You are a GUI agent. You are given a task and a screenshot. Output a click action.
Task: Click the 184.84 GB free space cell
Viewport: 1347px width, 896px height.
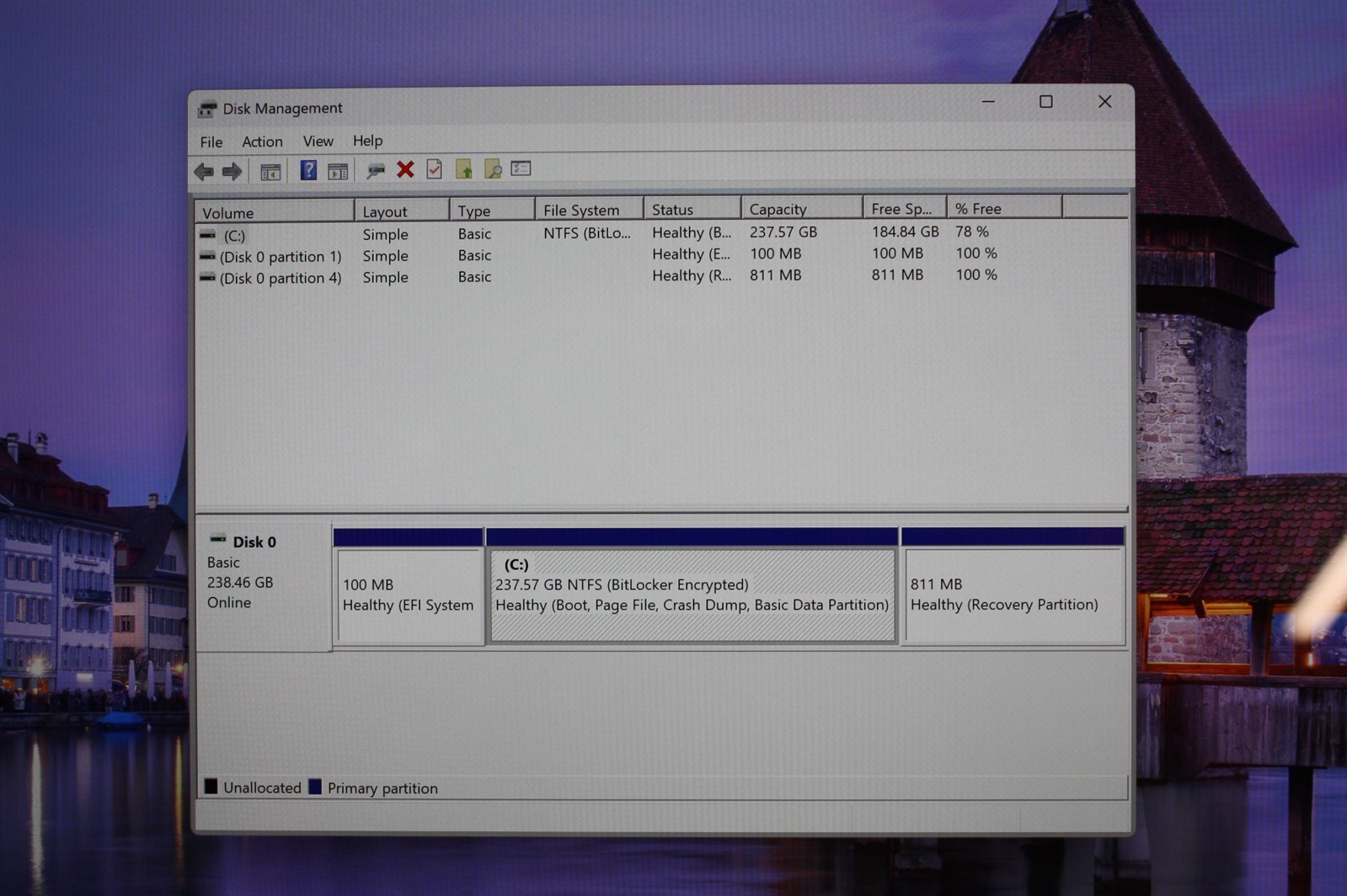coord(905,231)
